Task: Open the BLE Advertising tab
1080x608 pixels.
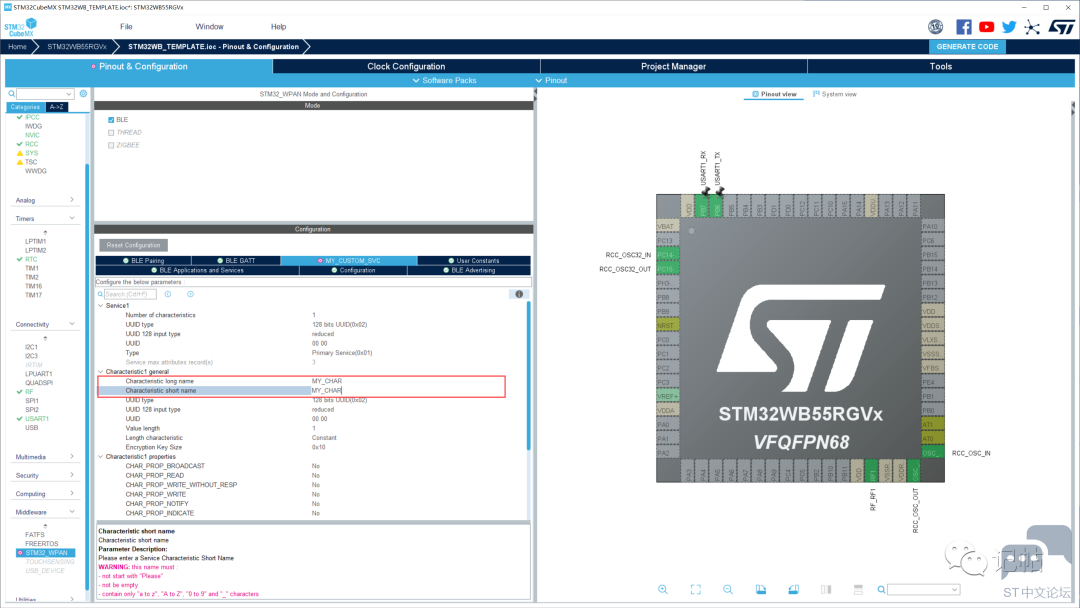Action: click(x=469, y=270)
